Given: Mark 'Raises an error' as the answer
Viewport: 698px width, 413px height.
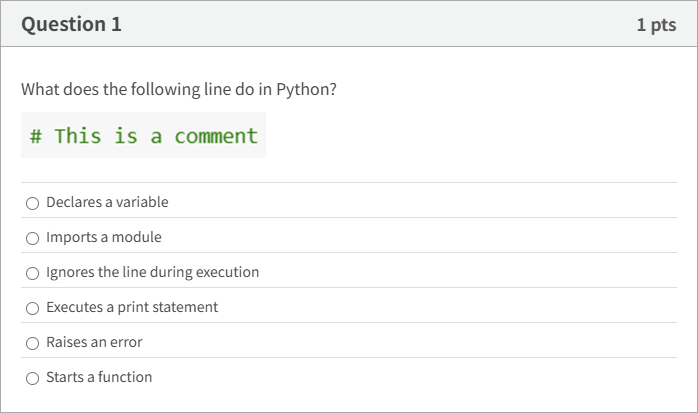Looking at the screenshot, I should [x=32, y=343].
